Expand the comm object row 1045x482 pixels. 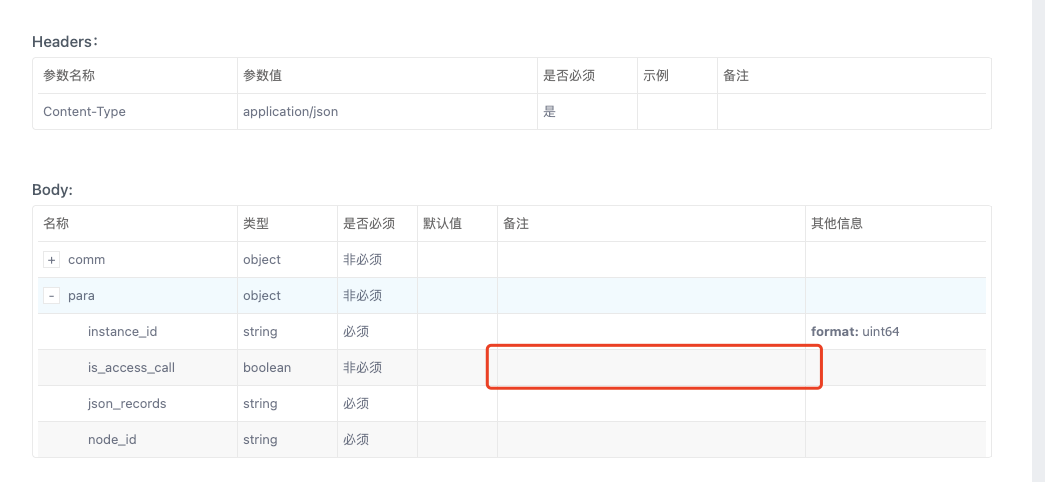(x=52, y=260)
